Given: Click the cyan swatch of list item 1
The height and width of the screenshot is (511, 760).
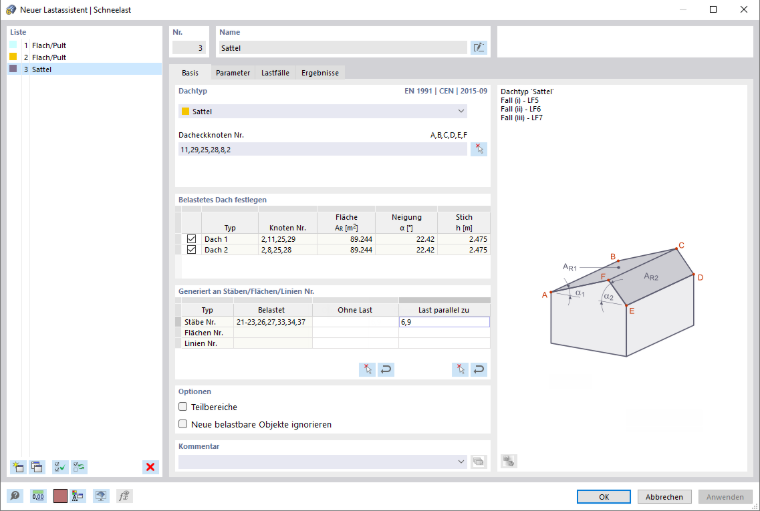Looking at the screenshot, I should click(x=13, y=45).
